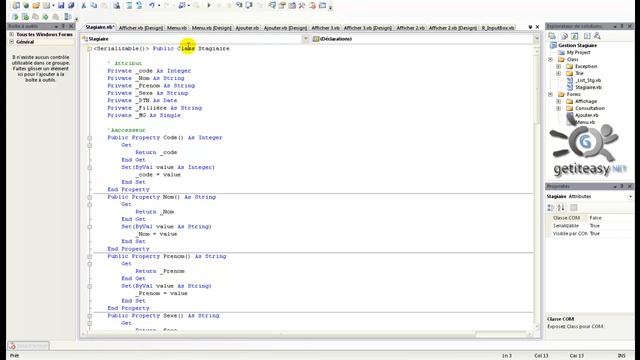Image resolution: width=640 pixels, height=360 pixels.
Task: Click the 'Visible par COM' property row
Action: click(590, 233)
